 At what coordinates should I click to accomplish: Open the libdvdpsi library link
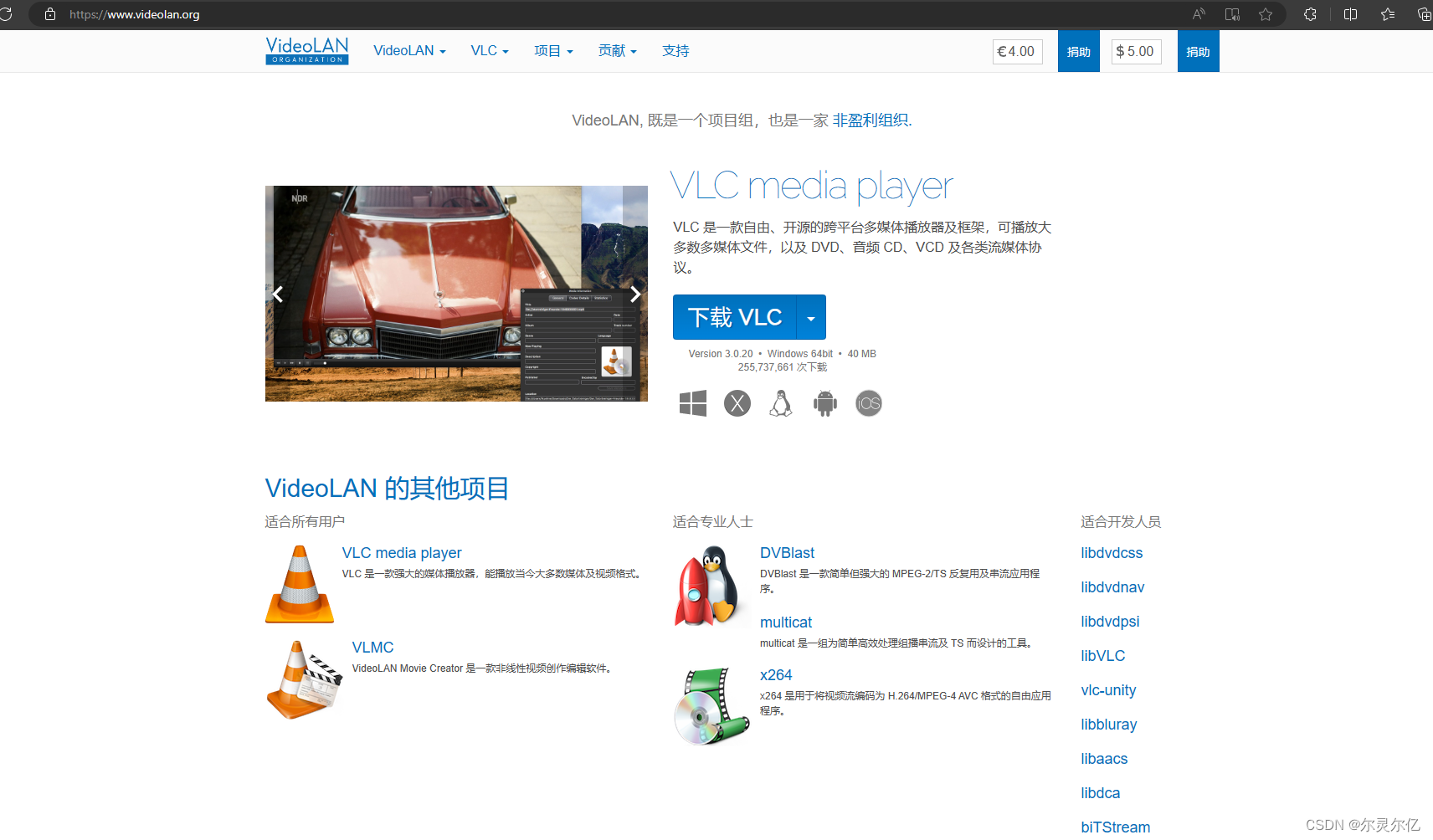pos(1110,622)
